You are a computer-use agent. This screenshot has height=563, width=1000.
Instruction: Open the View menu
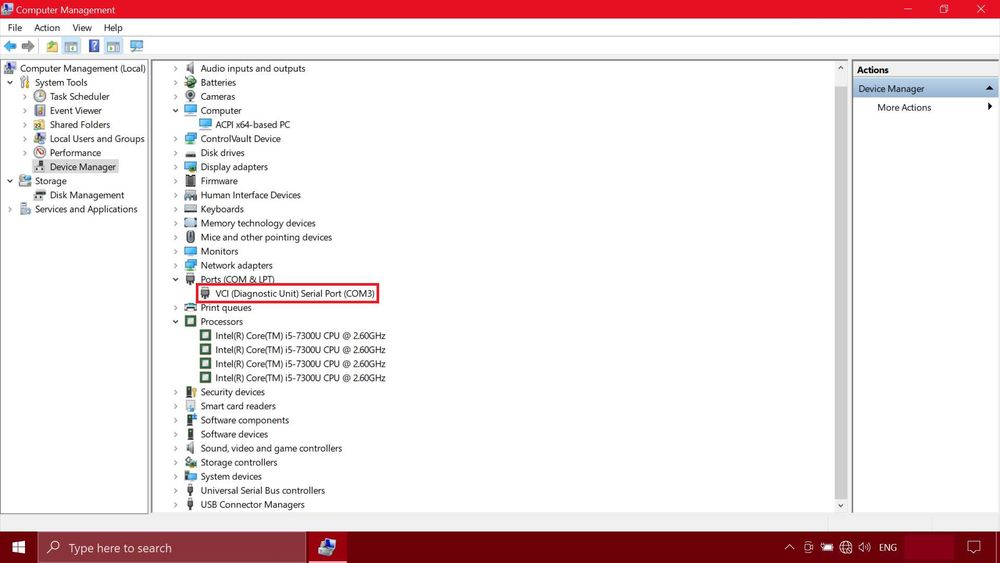(x=82, y=27)
